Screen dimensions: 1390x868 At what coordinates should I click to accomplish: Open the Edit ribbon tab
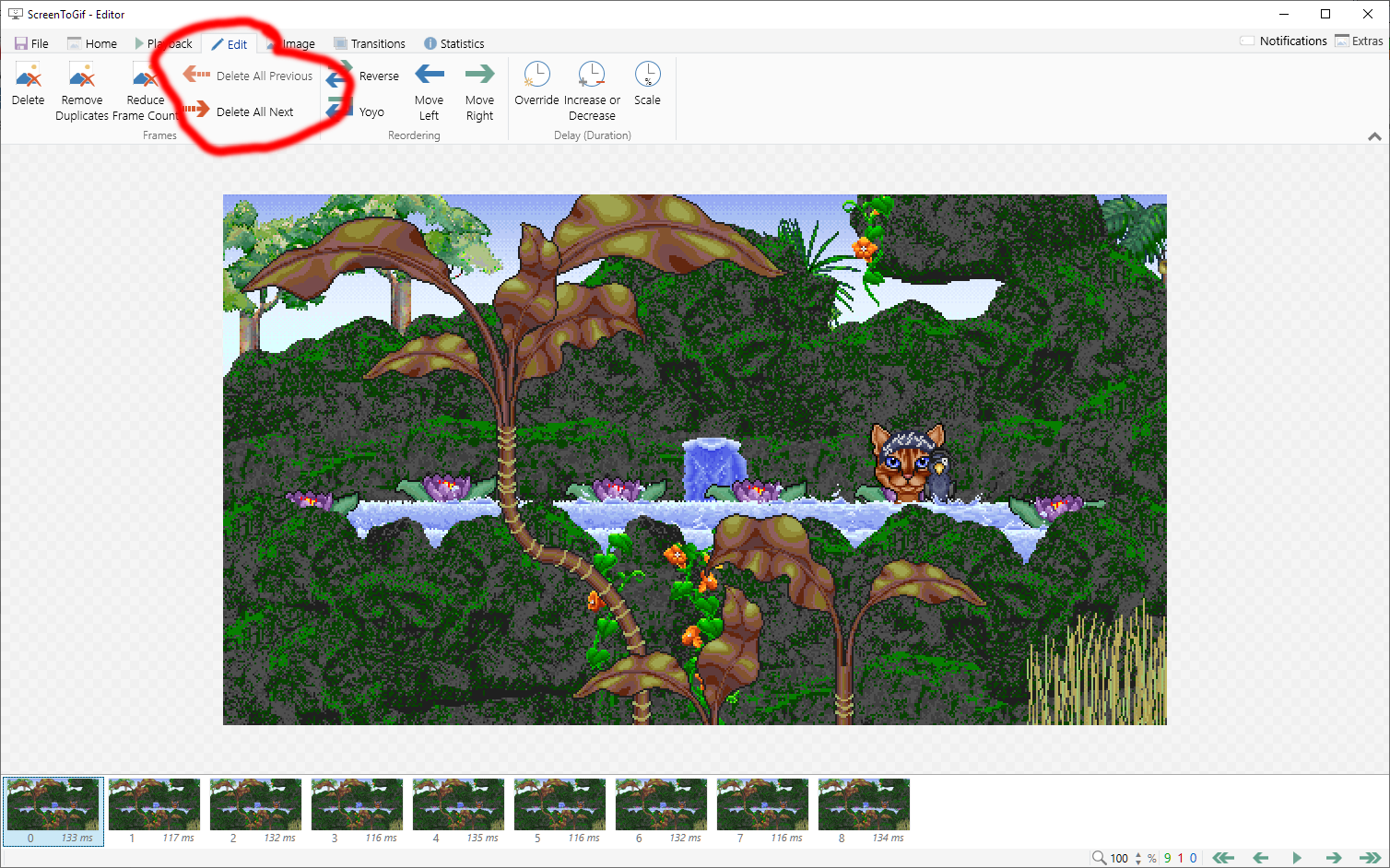[230, 43]
